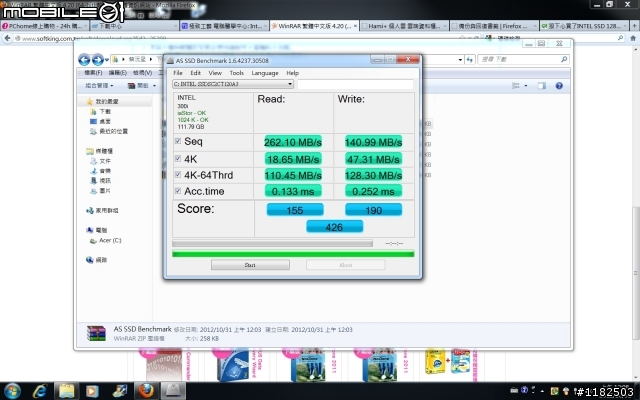Click the Start benchmark button
Image resolution: width=640 pixels, height=400 pixels.
250,265
